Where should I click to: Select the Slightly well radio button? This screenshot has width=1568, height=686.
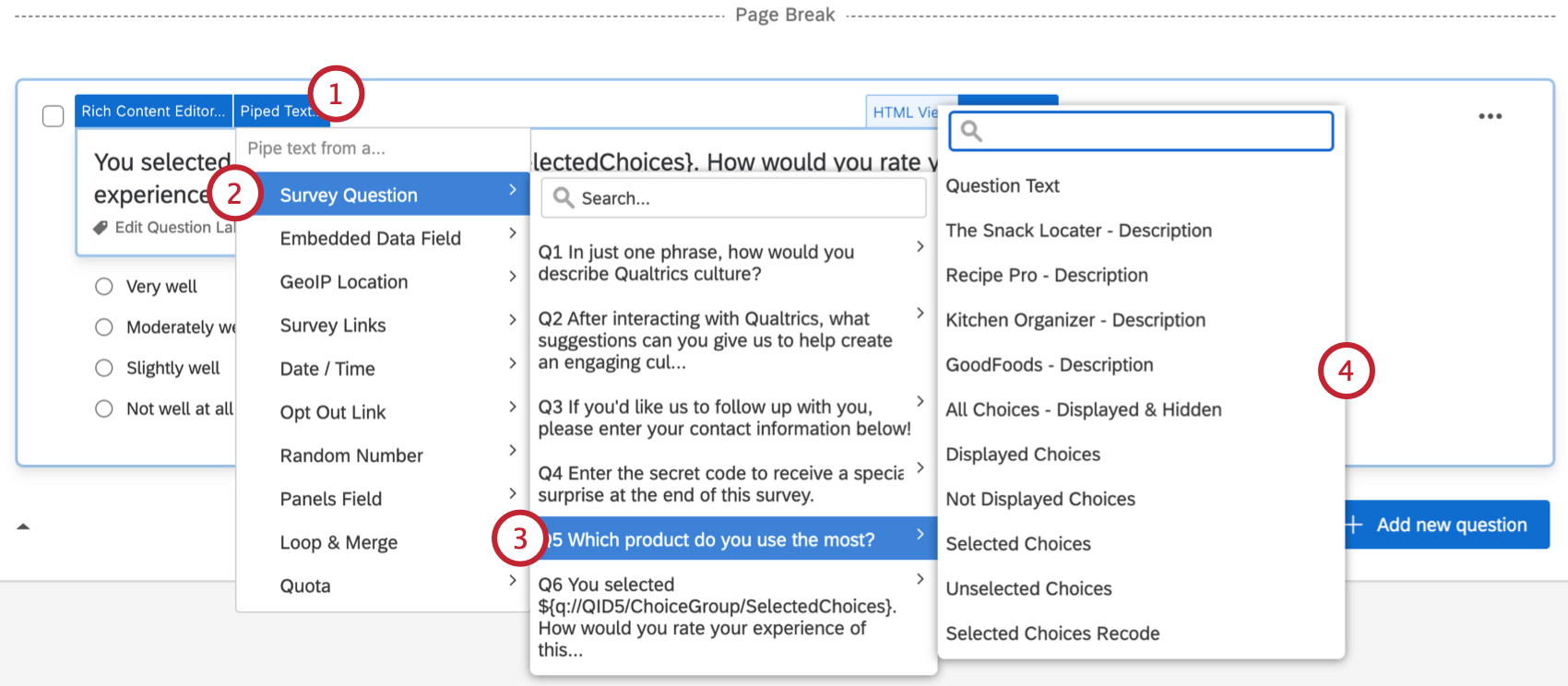coord(104,368)
